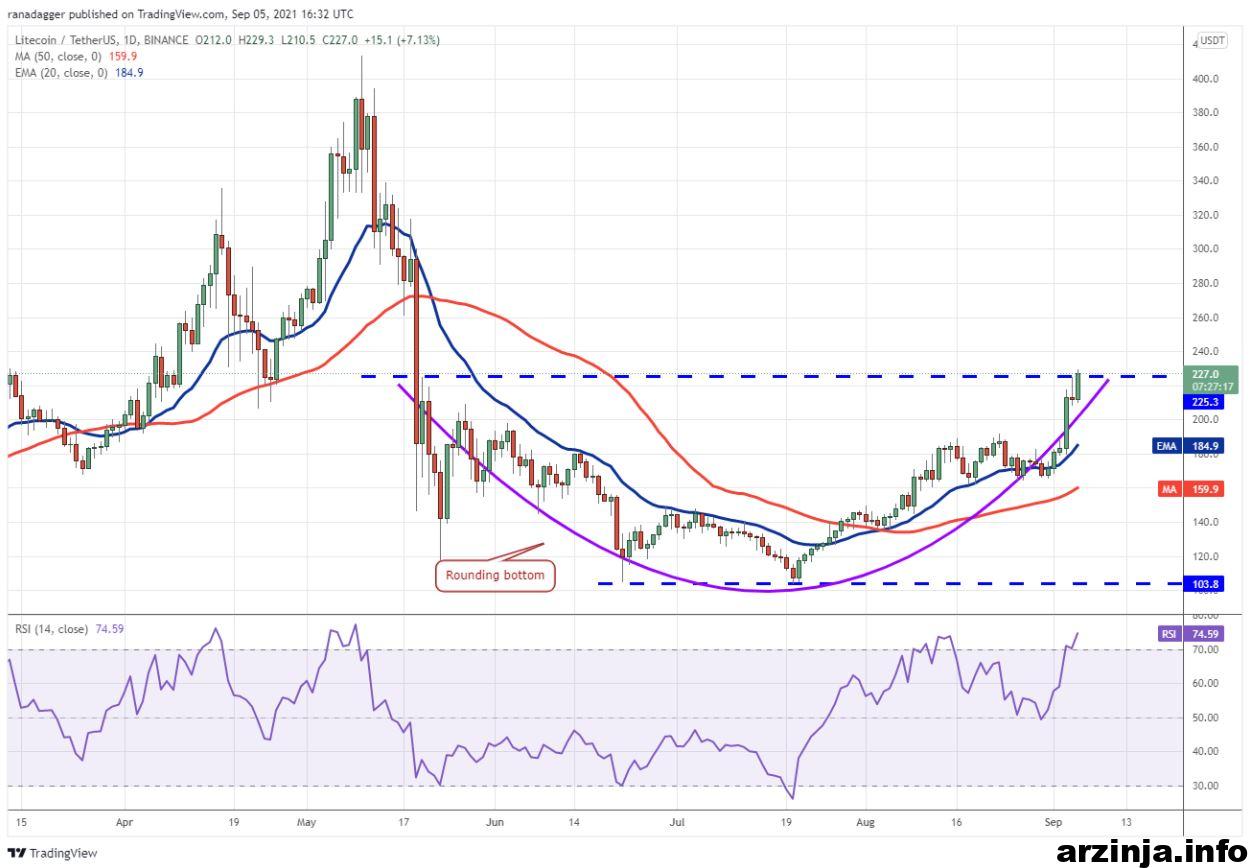Viewport: 1249px width, 868px height.
Task: Click the 400.0 price axis label
Action: [1205, 79]
